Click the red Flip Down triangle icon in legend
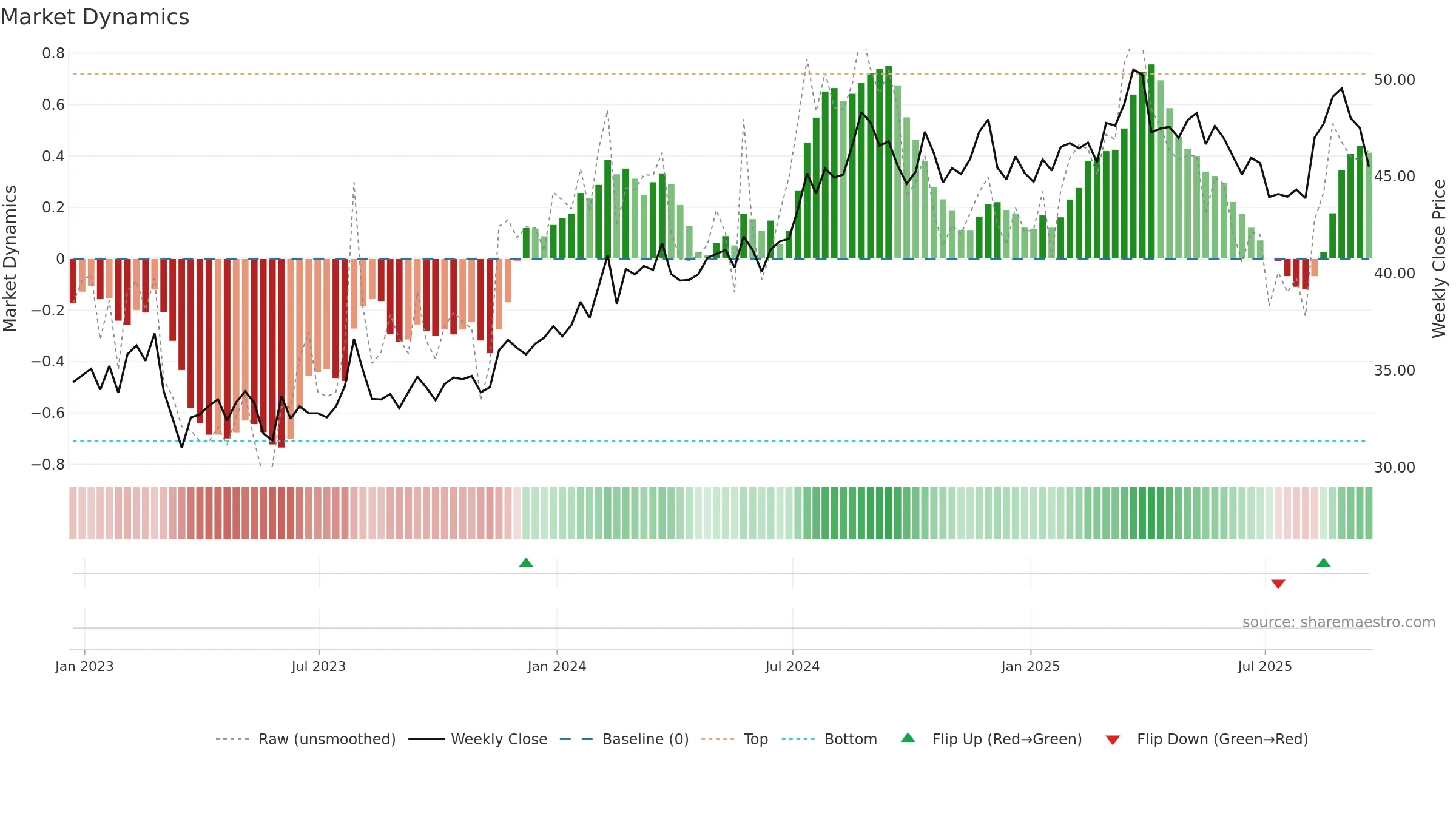The width and height of the screenshot is (1456, 819). coord(1113,740)
